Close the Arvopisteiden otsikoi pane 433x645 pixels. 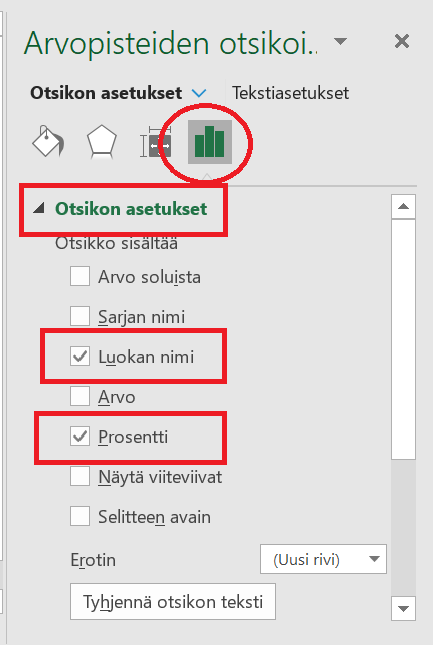click(401, 41)
